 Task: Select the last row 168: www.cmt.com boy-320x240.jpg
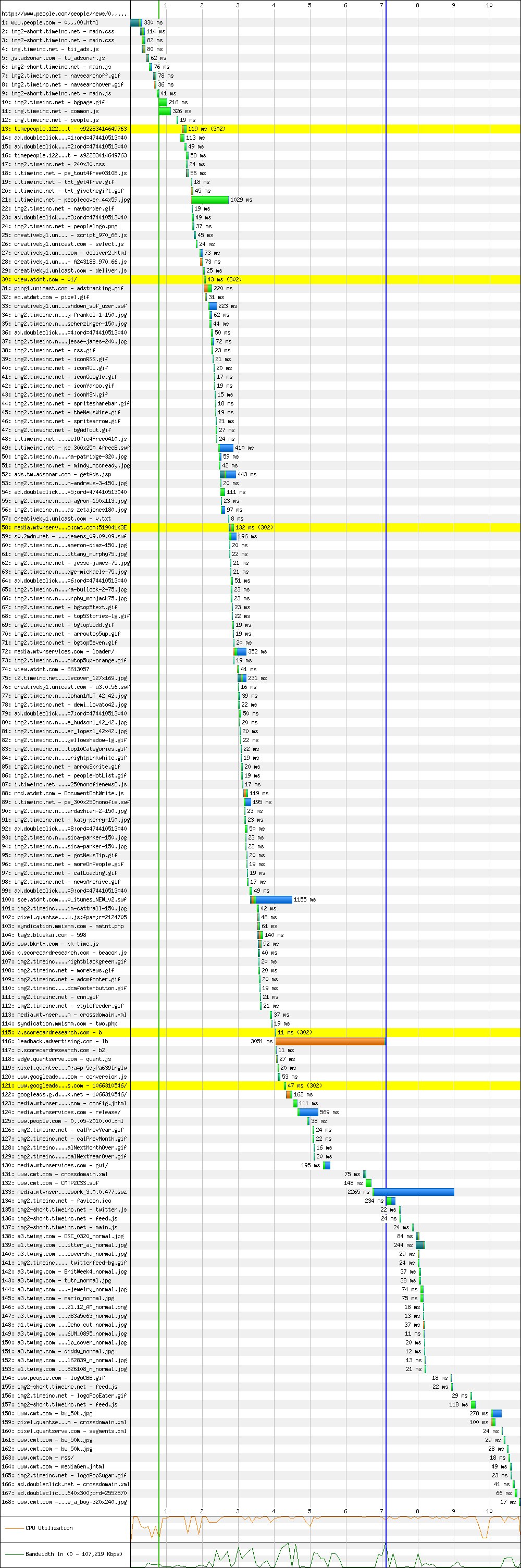[x=260, y=1502]
